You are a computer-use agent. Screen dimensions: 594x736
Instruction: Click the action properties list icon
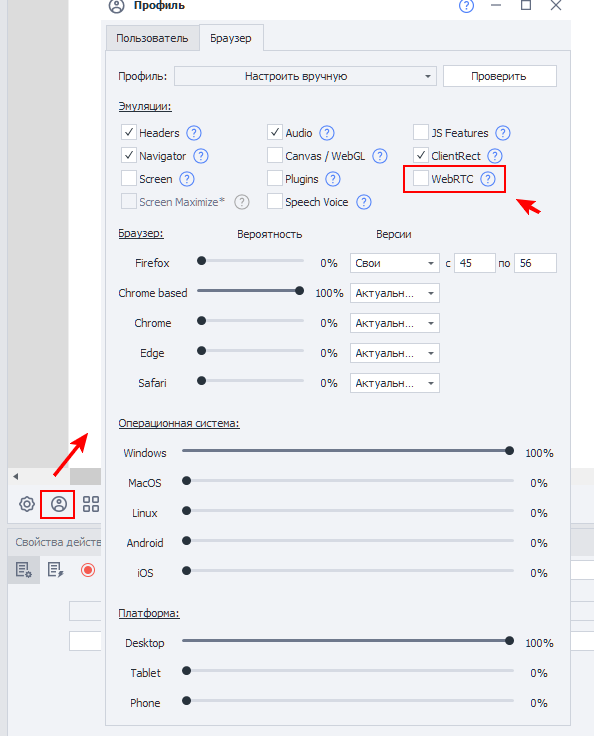click(23, 570)
